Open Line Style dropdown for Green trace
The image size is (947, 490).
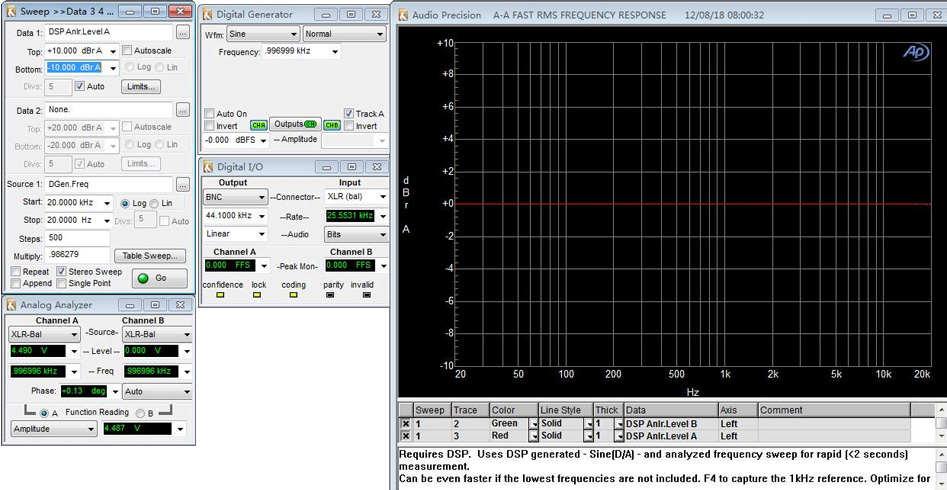(588, 424)
